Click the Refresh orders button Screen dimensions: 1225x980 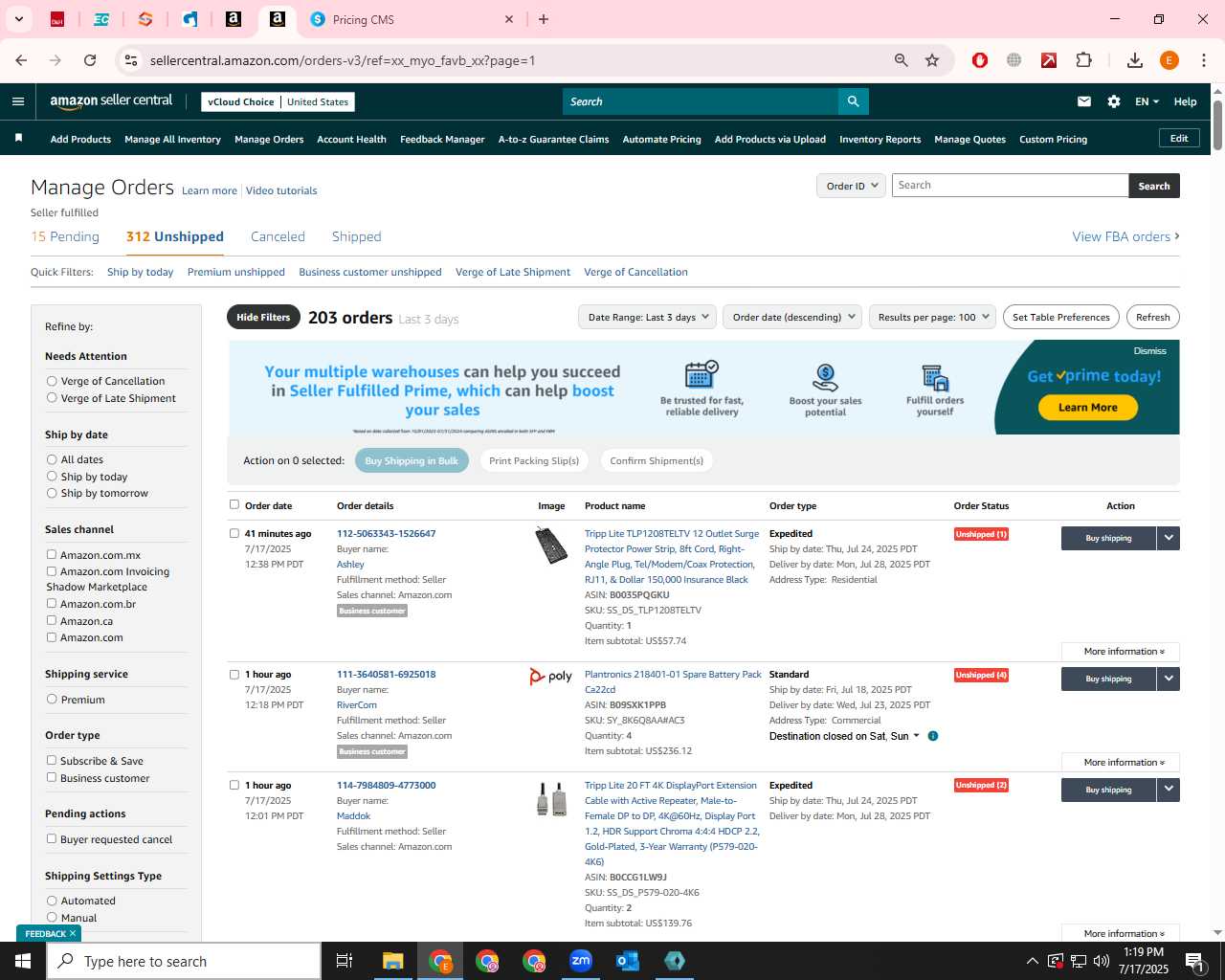1152,317
